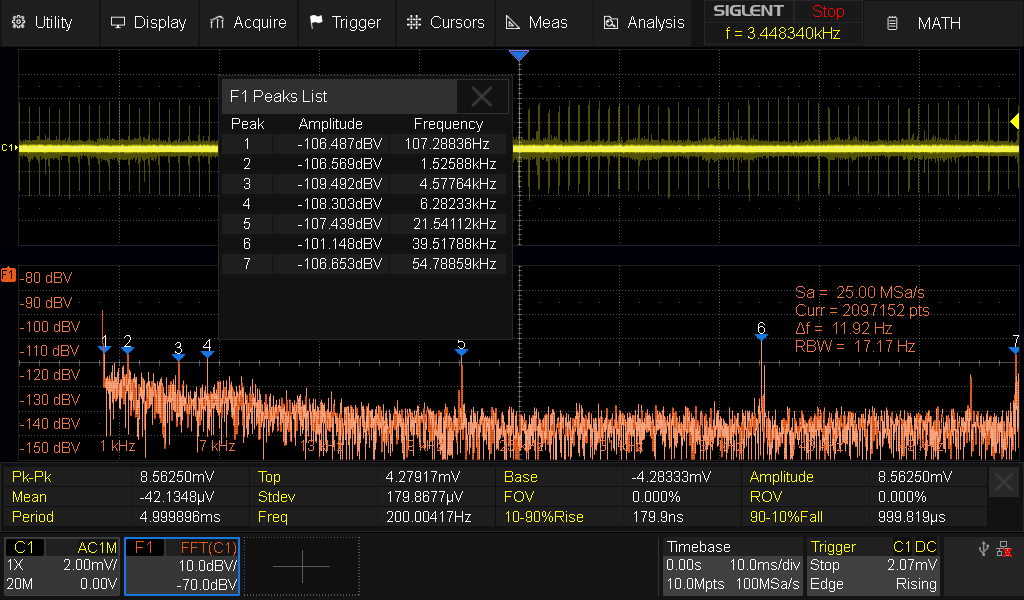Close the measurements panel

[x=1004, y=483]
